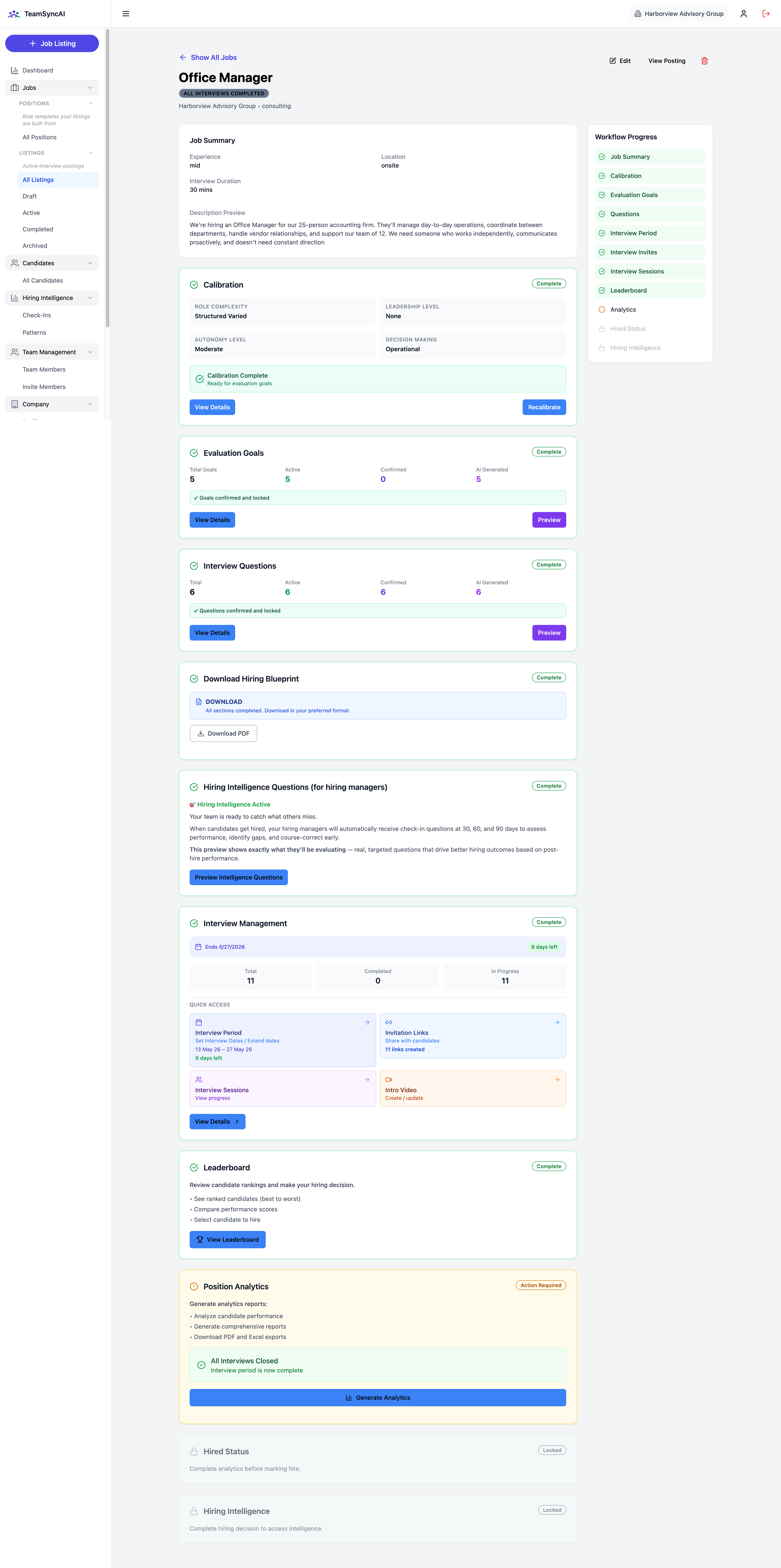Click the Hiring Intelligence chart icon in sidebar
This screenshot has width=781, height=1568.
coord(15,298)
